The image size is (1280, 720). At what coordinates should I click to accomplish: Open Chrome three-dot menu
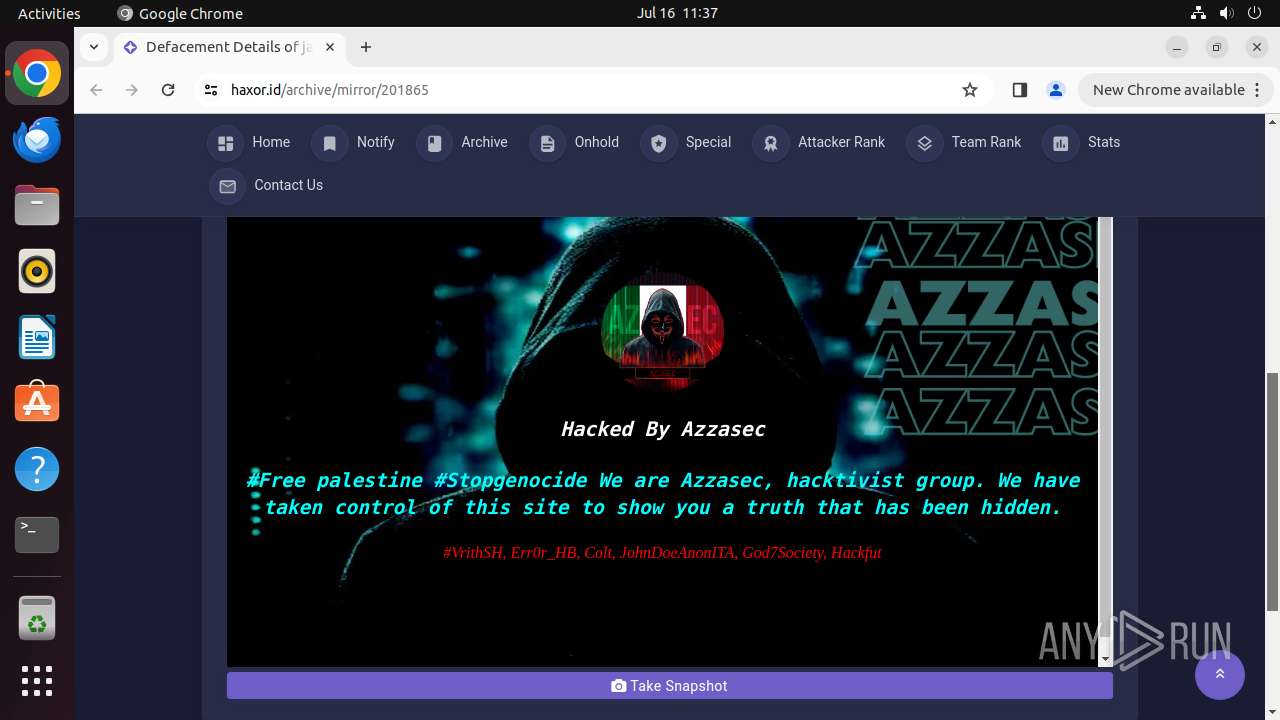pyautogui.click(x=1257, y=90)
